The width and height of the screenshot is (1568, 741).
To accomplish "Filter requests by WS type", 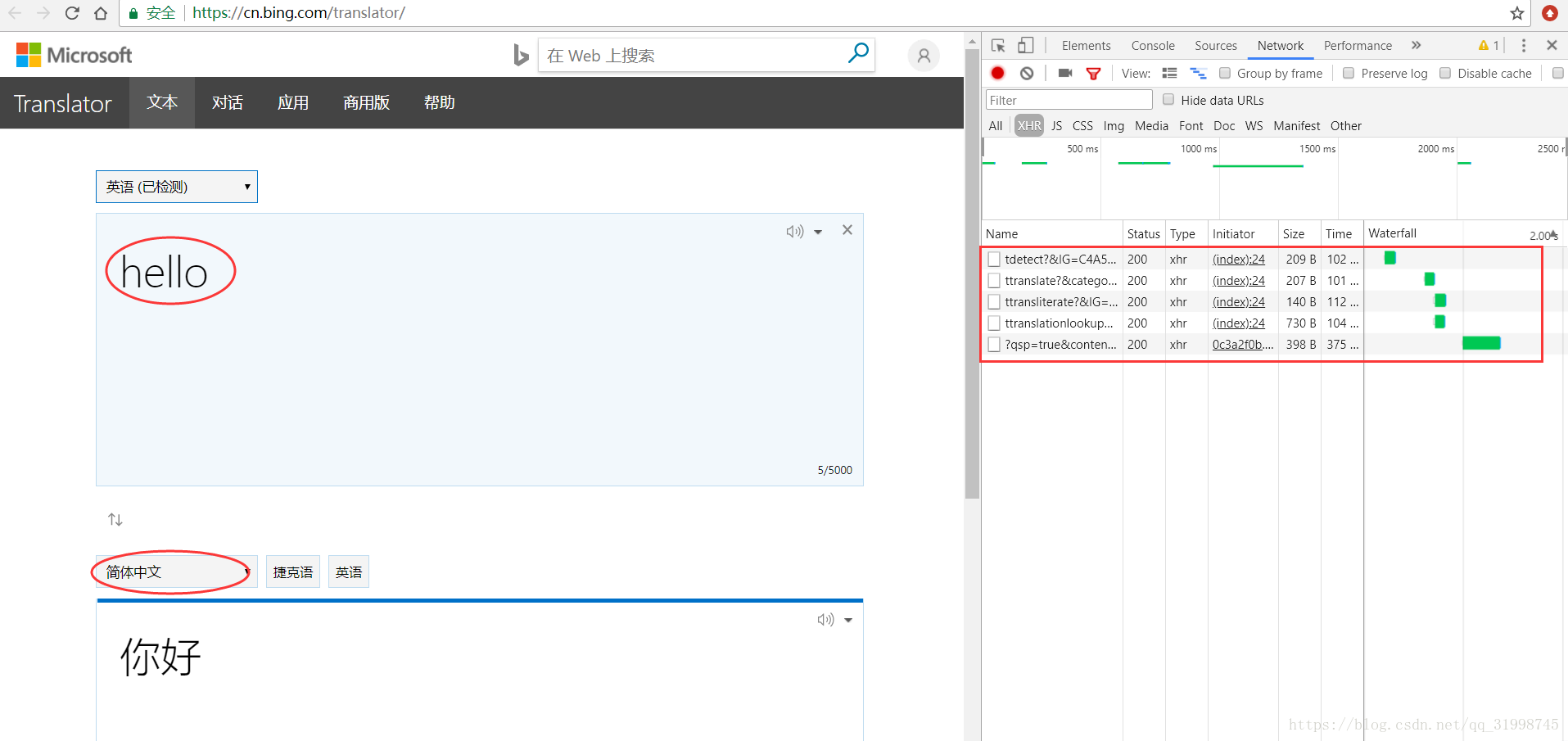I will [1254, 125].
